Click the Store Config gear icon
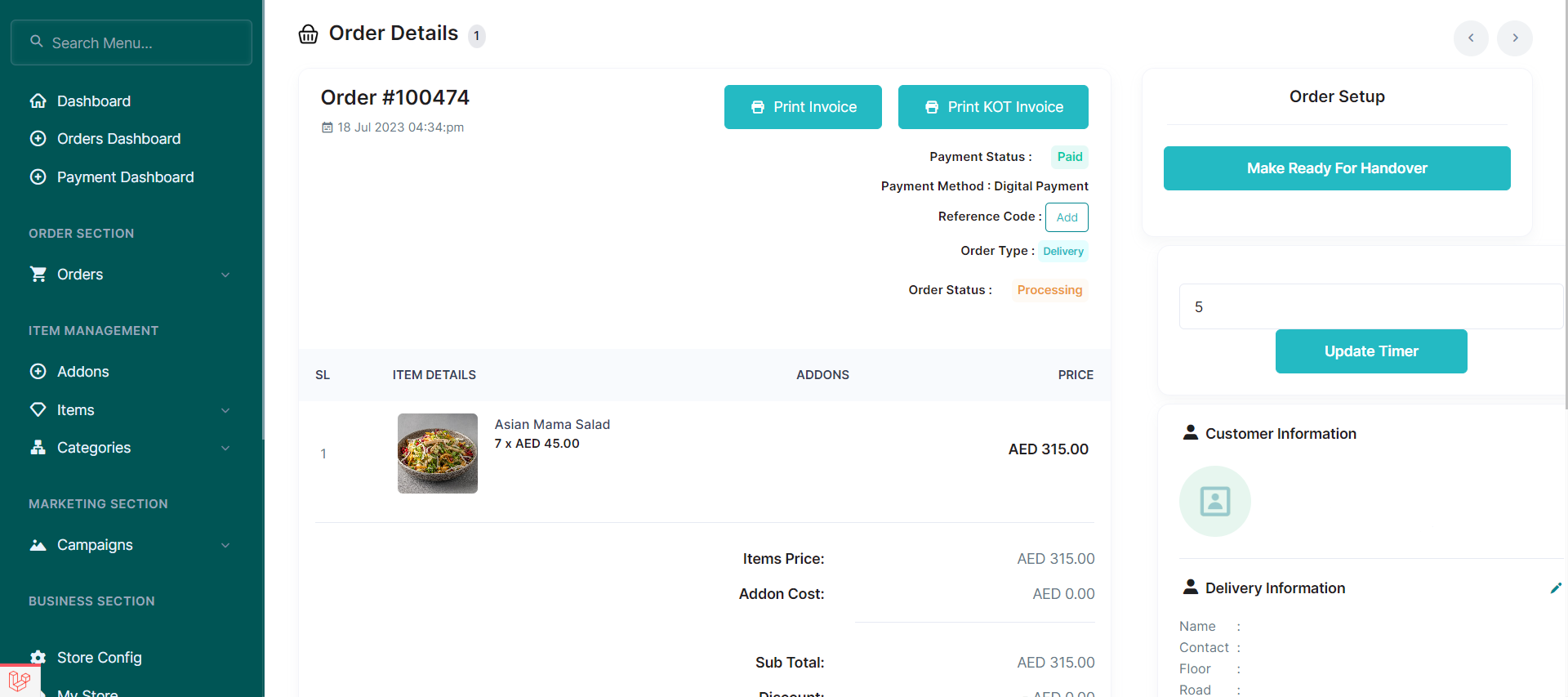Image resolution: width=1568 pixels, height=697 pixels. pyautogui.click(x=38, y=658)
